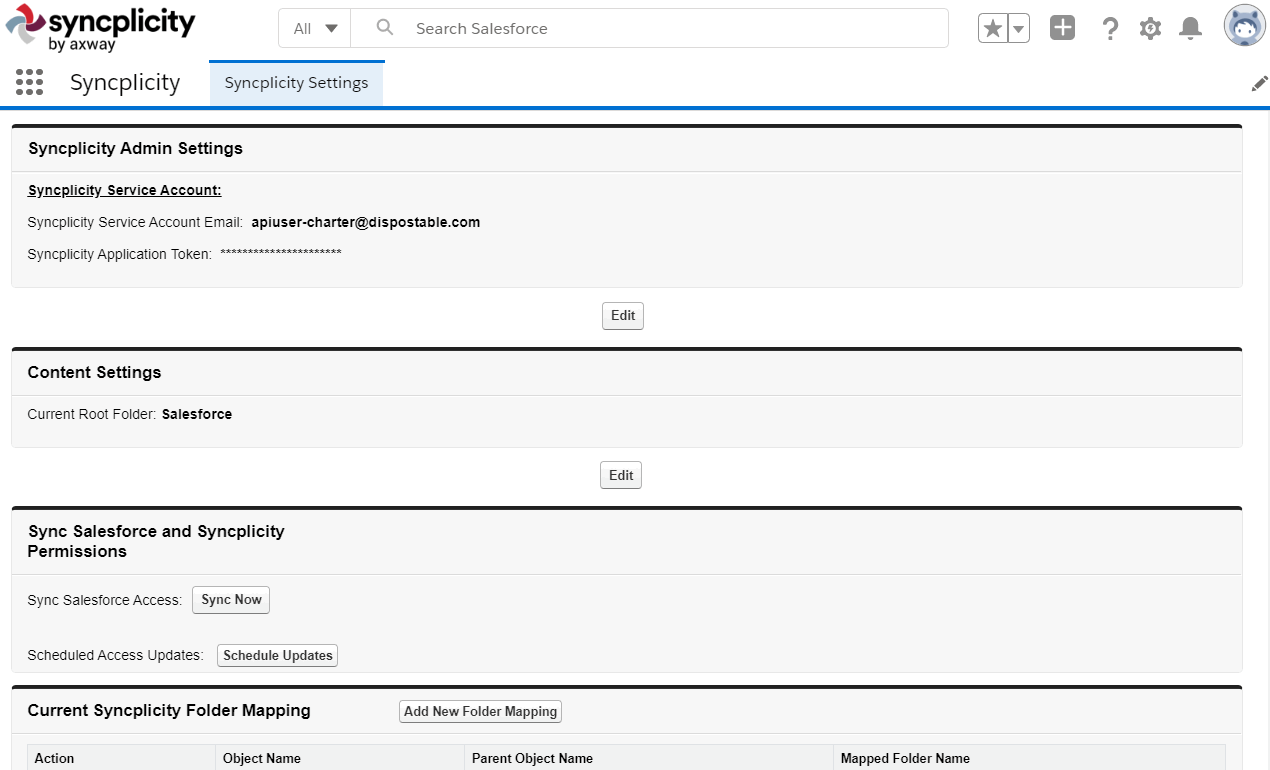Click Sync Now for Salesforce Access
Viewport: 1270px width, 770px height.
click(230, 599)
